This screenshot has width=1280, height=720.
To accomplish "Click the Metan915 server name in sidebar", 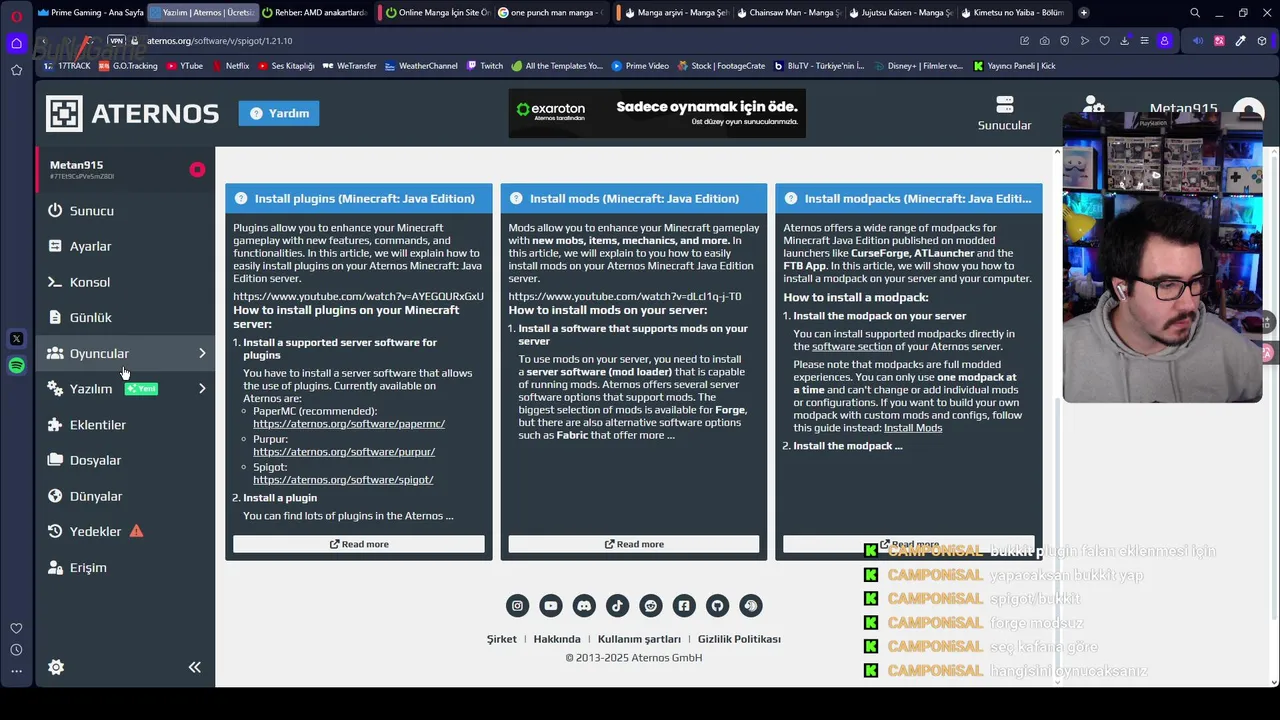I will 77,165.
